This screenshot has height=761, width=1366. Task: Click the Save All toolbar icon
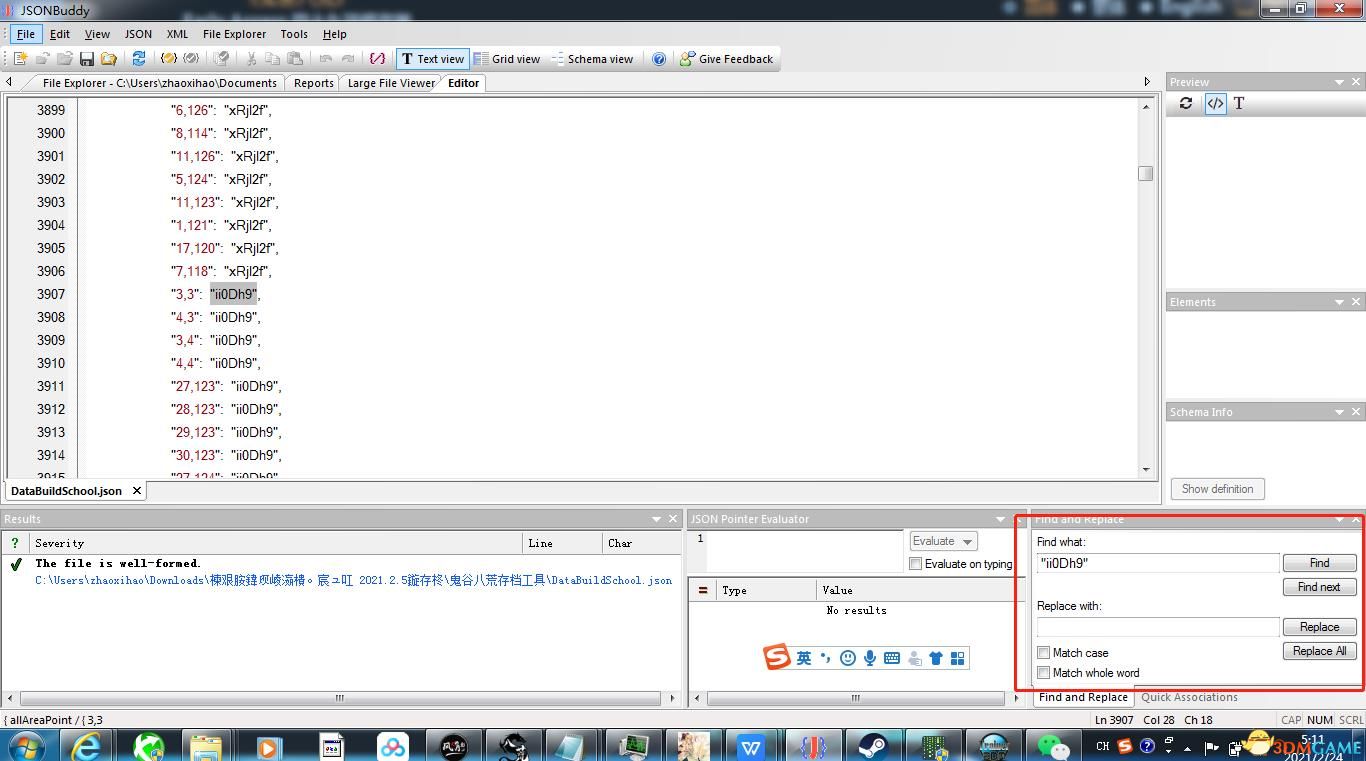[108, 59]
